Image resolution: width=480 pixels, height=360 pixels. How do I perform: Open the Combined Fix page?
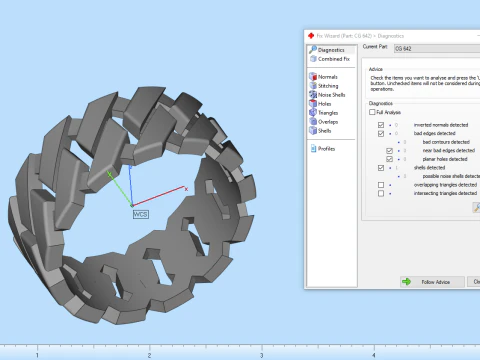(x=330, y=59)
